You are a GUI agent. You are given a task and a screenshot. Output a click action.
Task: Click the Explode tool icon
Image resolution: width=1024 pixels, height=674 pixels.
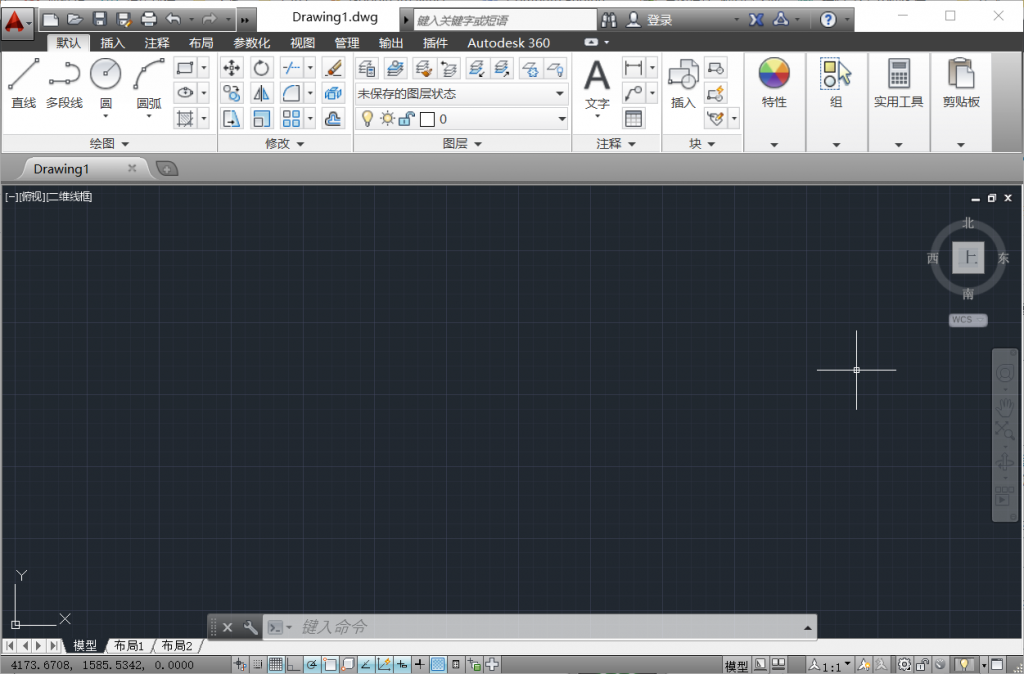(x=333, y=93)
